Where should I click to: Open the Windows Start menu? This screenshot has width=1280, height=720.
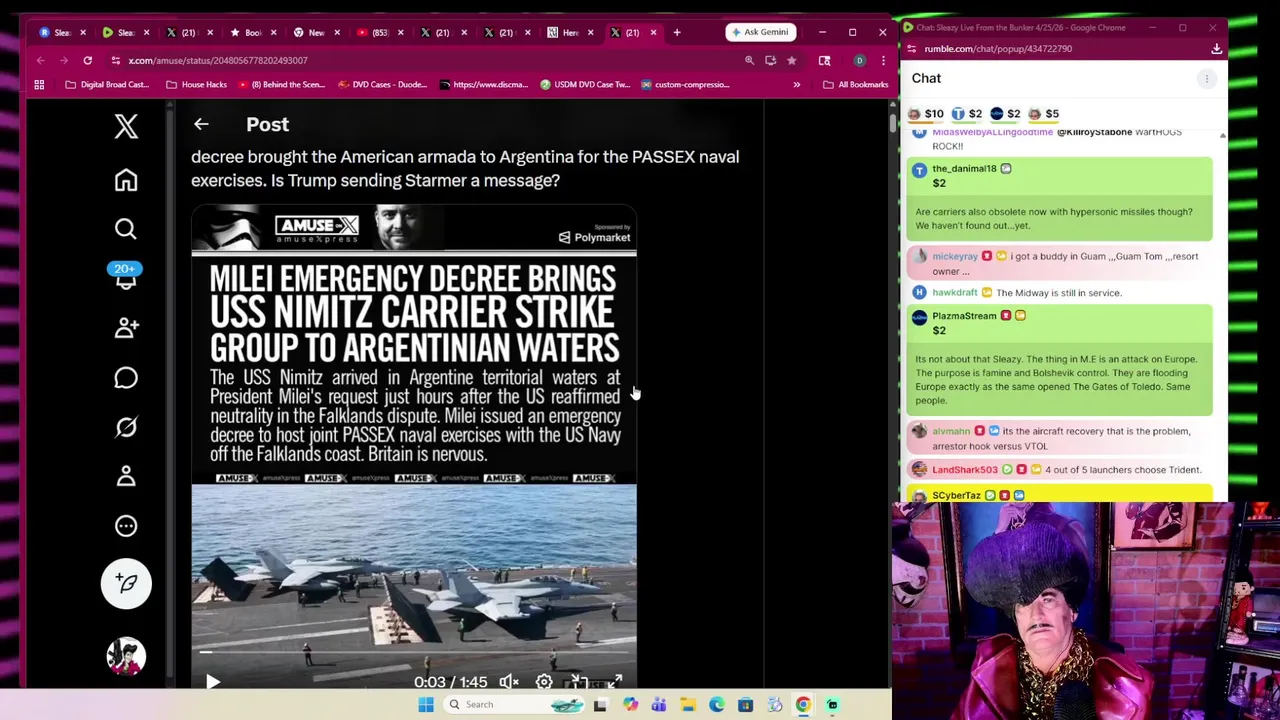[x=426, y=704]
